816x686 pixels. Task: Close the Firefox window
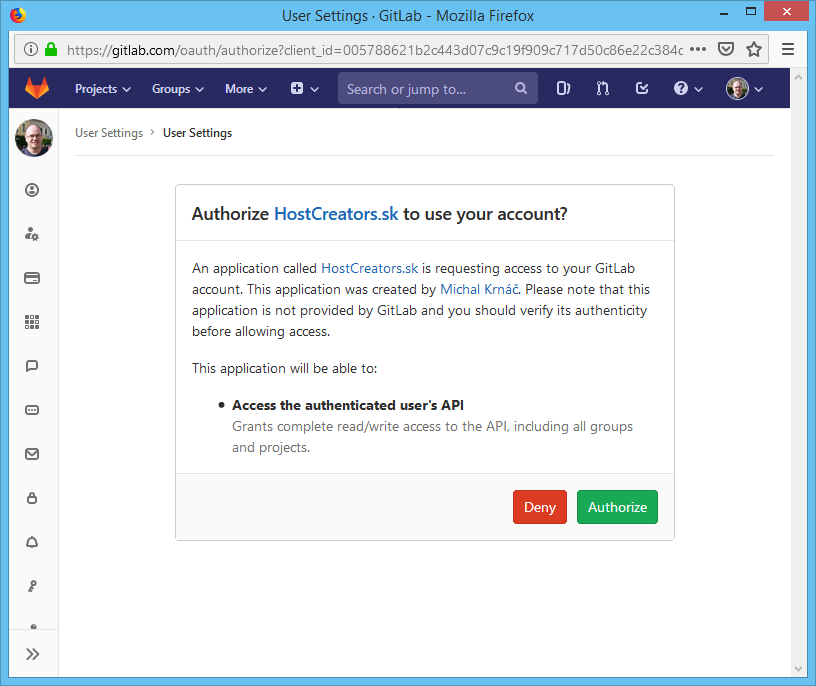pos(786,11)
